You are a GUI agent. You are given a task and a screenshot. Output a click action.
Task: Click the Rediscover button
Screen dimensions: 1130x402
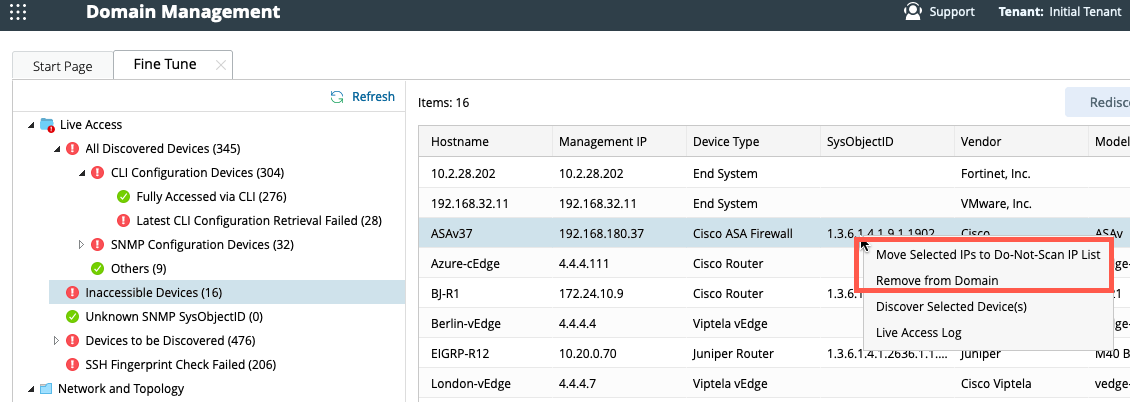1098,102
